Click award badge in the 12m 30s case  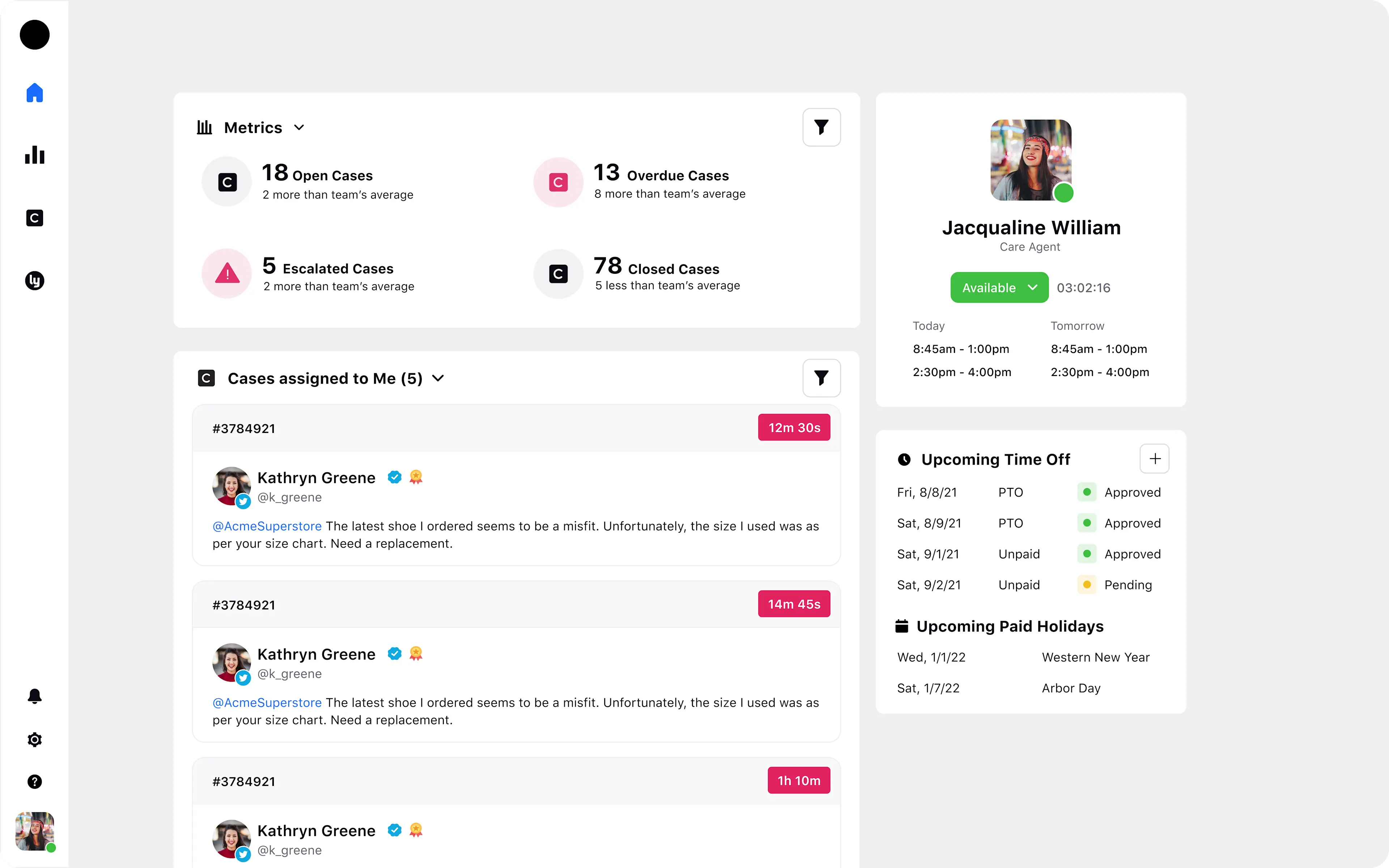(416, 477)
